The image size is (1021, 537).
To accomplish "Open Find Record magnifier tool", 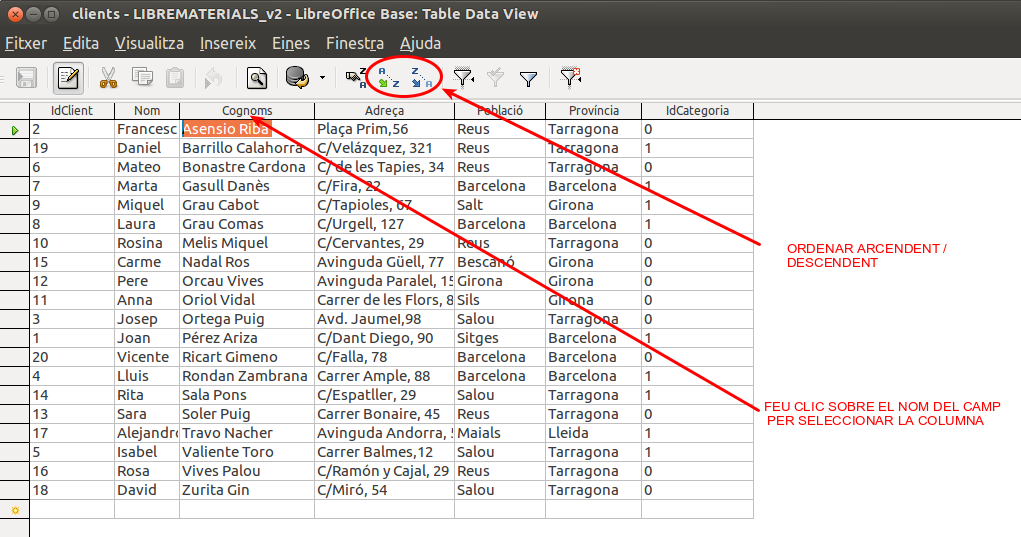I will point(257,77).
